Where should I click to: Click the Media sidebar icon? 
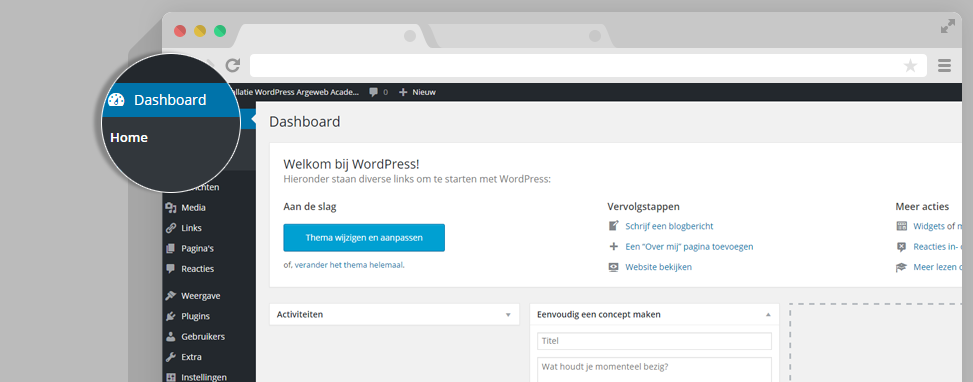coord(171,208)
